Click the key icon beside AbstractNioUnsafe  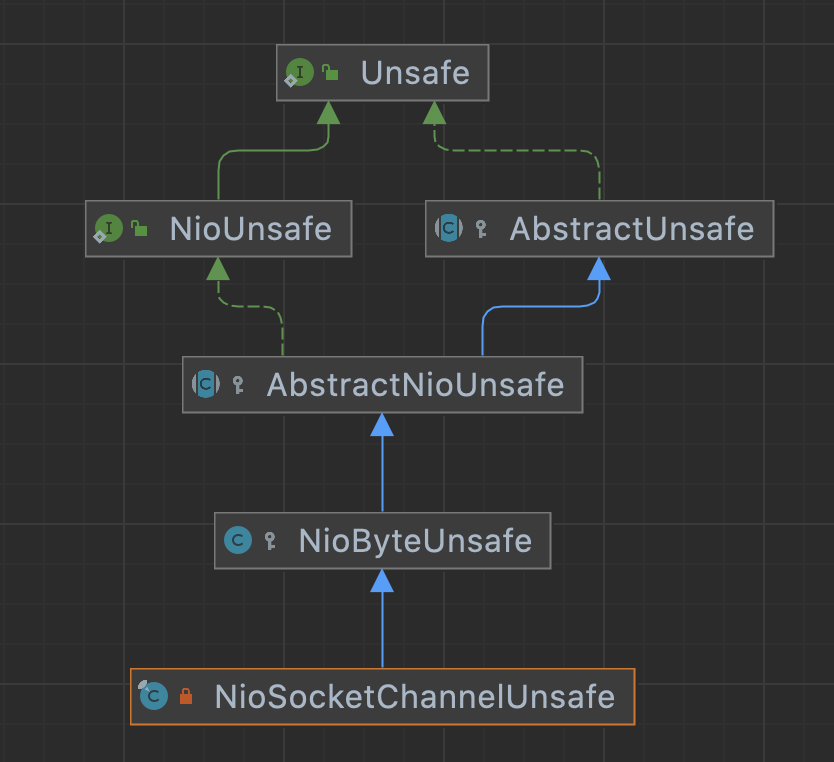[238, 385]
